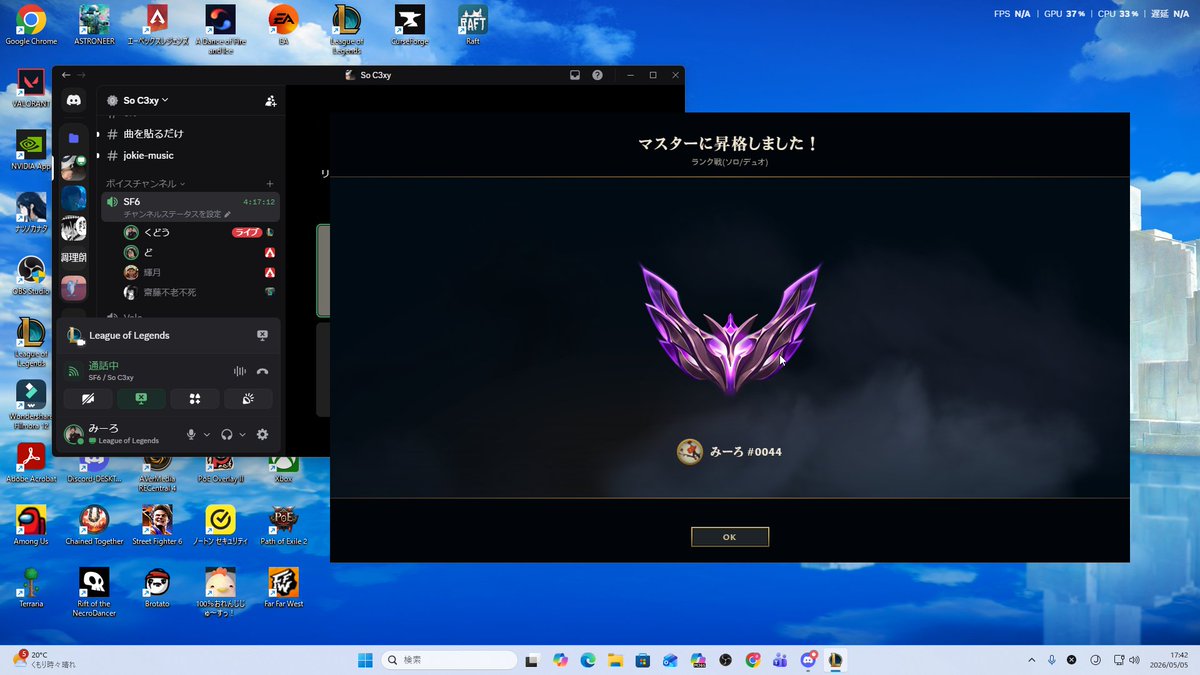Toggle the camera on in Discord
1200x675 pixels.
click(x=87, y=398)
